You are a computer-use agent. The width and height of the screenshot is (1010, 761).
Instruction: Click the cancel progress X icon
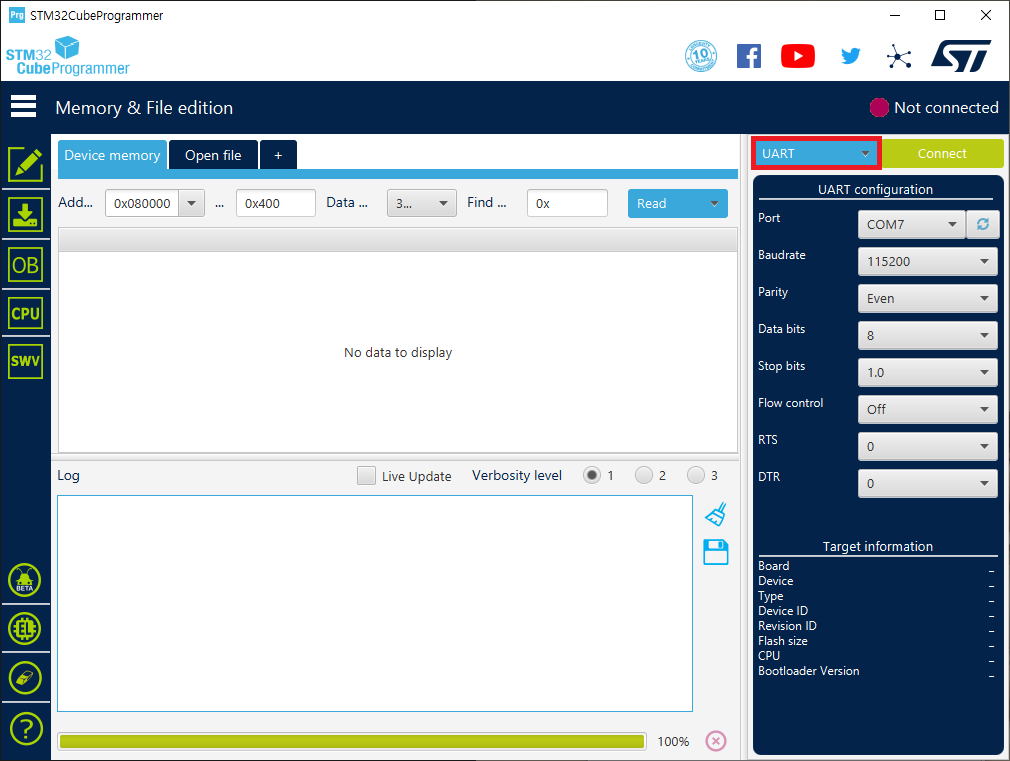[716, 741]
